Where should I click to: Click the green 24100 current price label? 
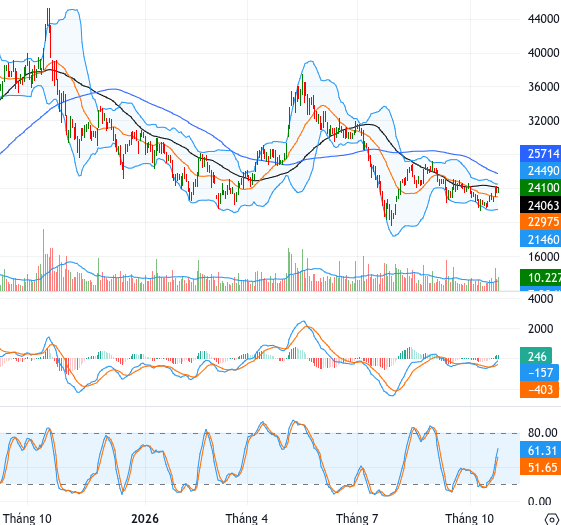540,188
